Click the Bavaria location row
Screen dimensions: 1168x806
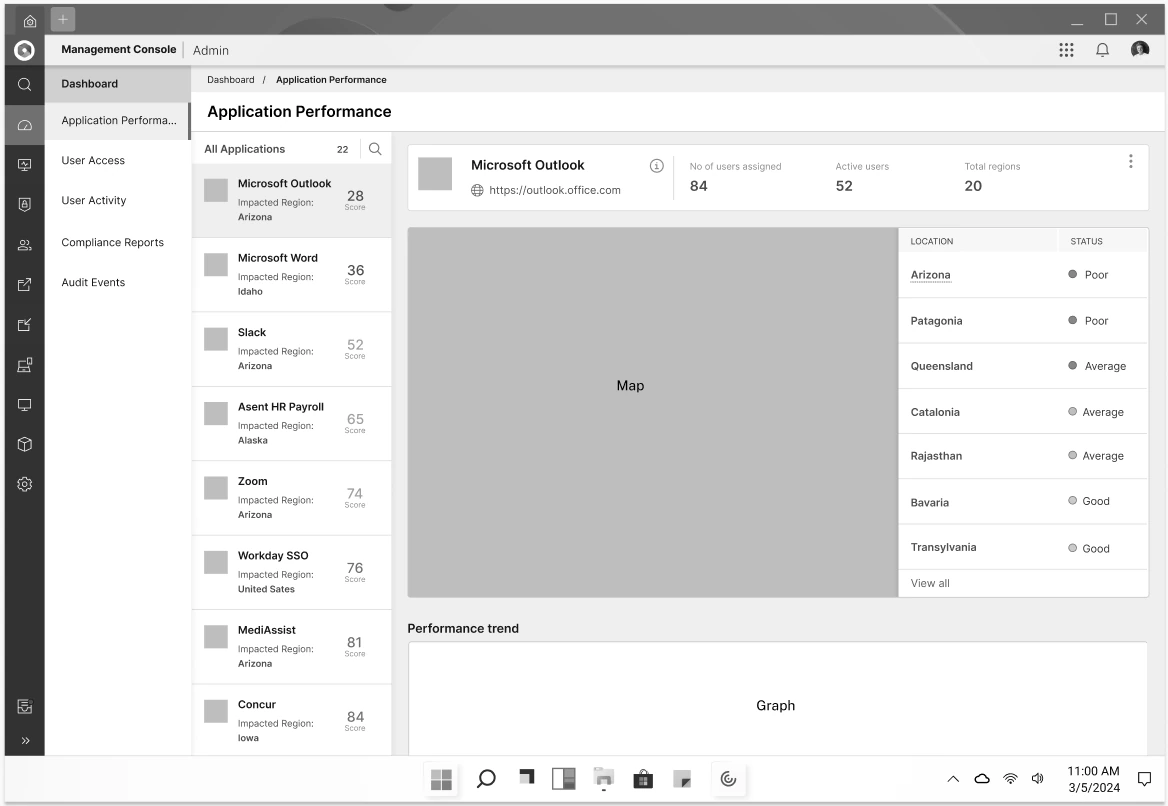1023,502
